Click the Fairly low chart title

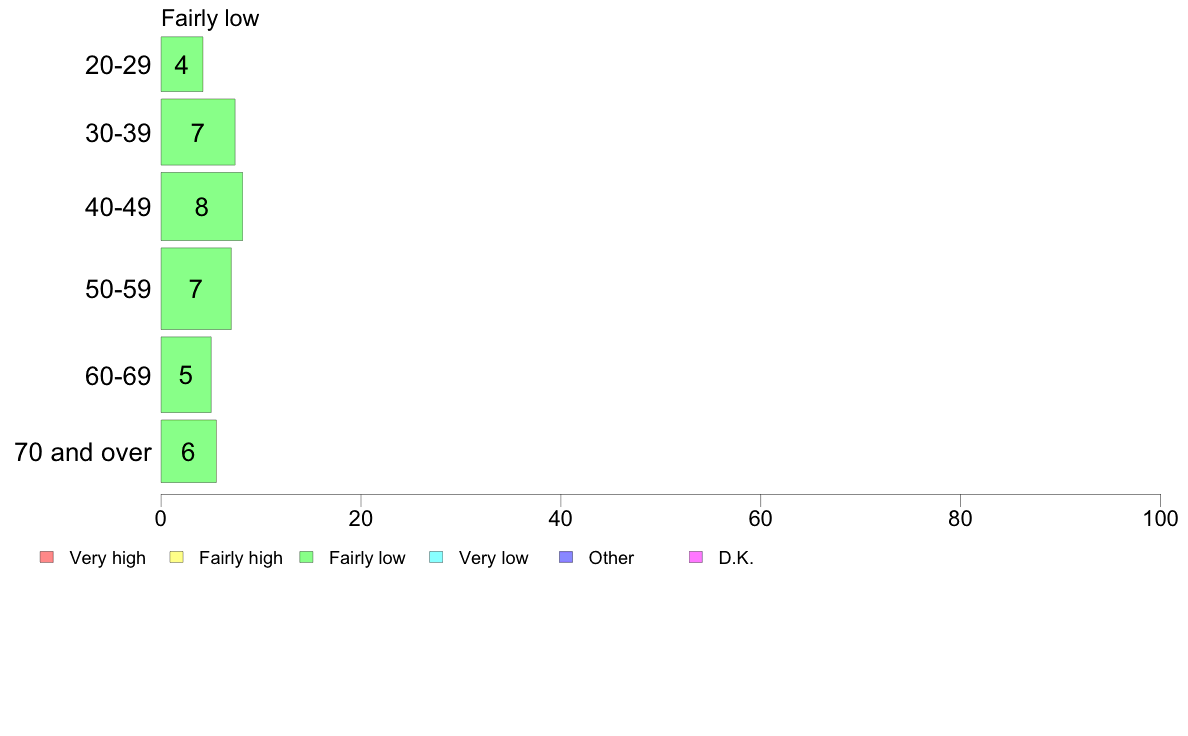click(x=210, y=18)
